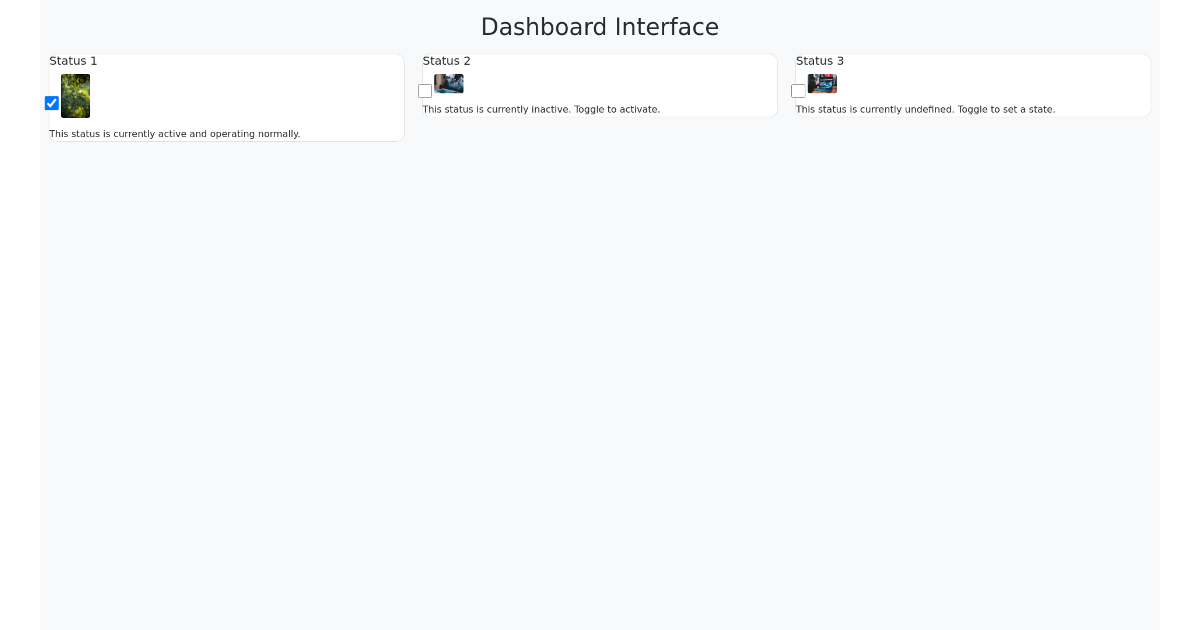Screen dimensions: 1200x630
Task: Click the Status 2 card header
Action: point(446,61)
